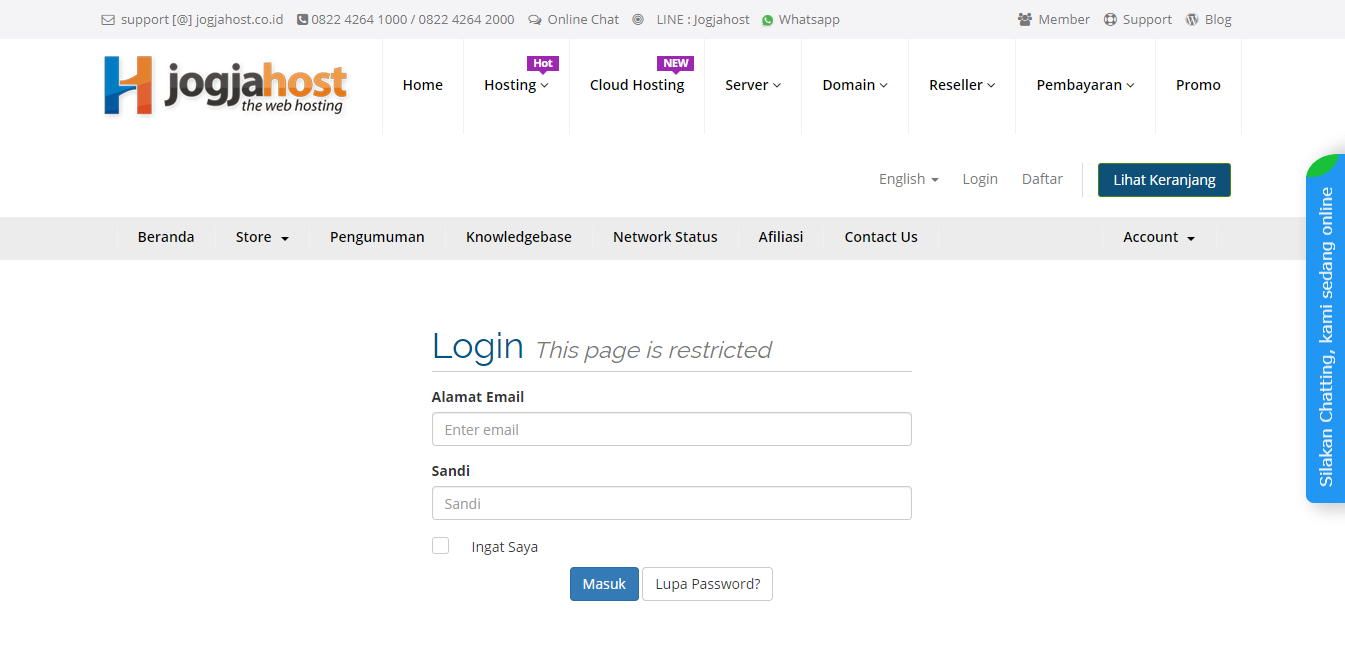Tick the Ingat Saya checkbox
The image size is (1345, 650).
440,546
